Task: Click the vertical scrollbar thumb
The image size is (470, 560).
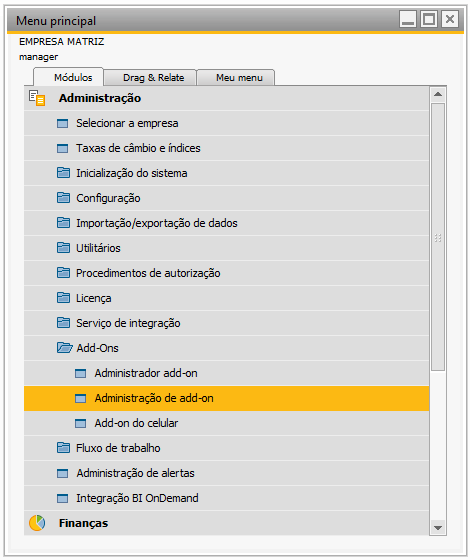Action: pos(438,237)
